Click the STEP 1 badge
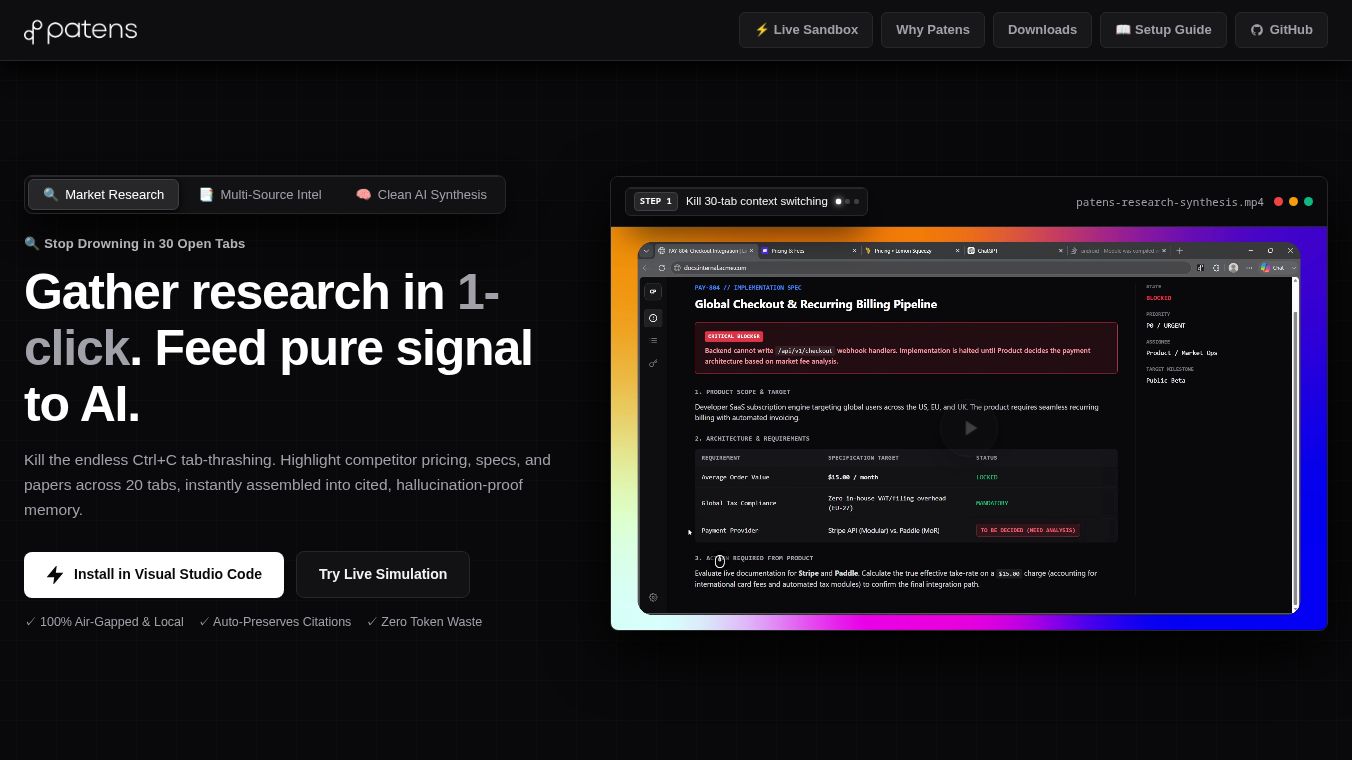The image size is (1352, 760). click(x=656, y=202)
